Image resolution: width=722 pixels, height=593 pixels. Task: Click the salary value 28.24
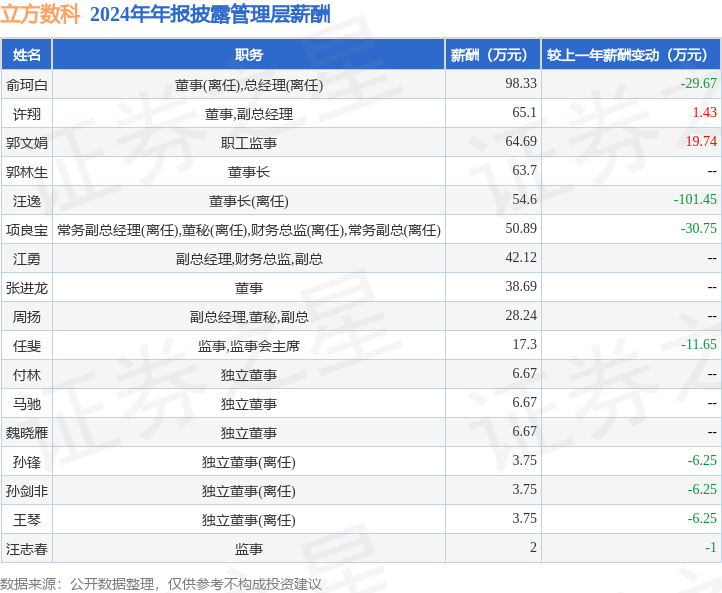[521, 315]
